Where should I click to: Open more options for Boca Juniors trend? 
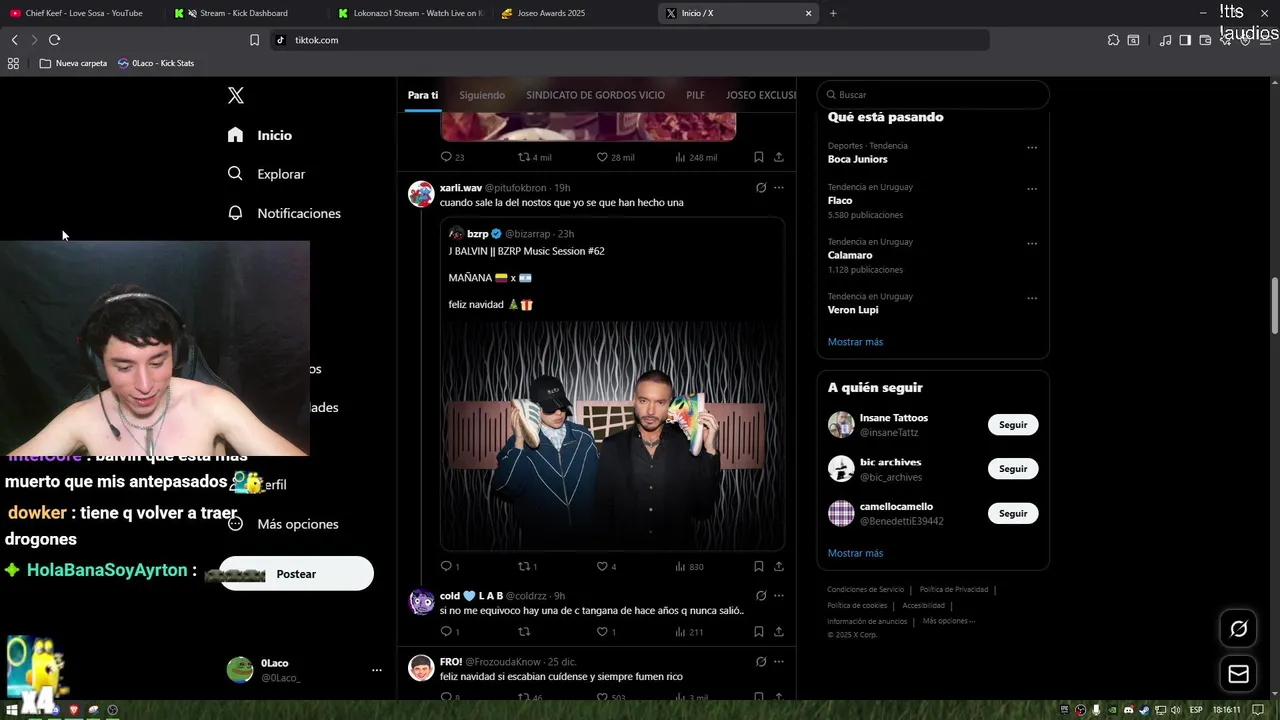click(1032, 148)
